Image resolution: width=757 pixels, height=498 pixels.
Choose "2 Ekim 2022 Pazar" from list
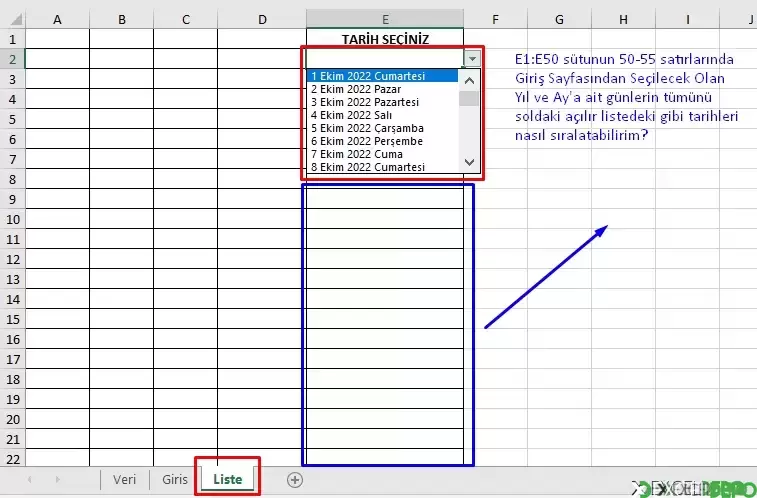tap(382, 89)
